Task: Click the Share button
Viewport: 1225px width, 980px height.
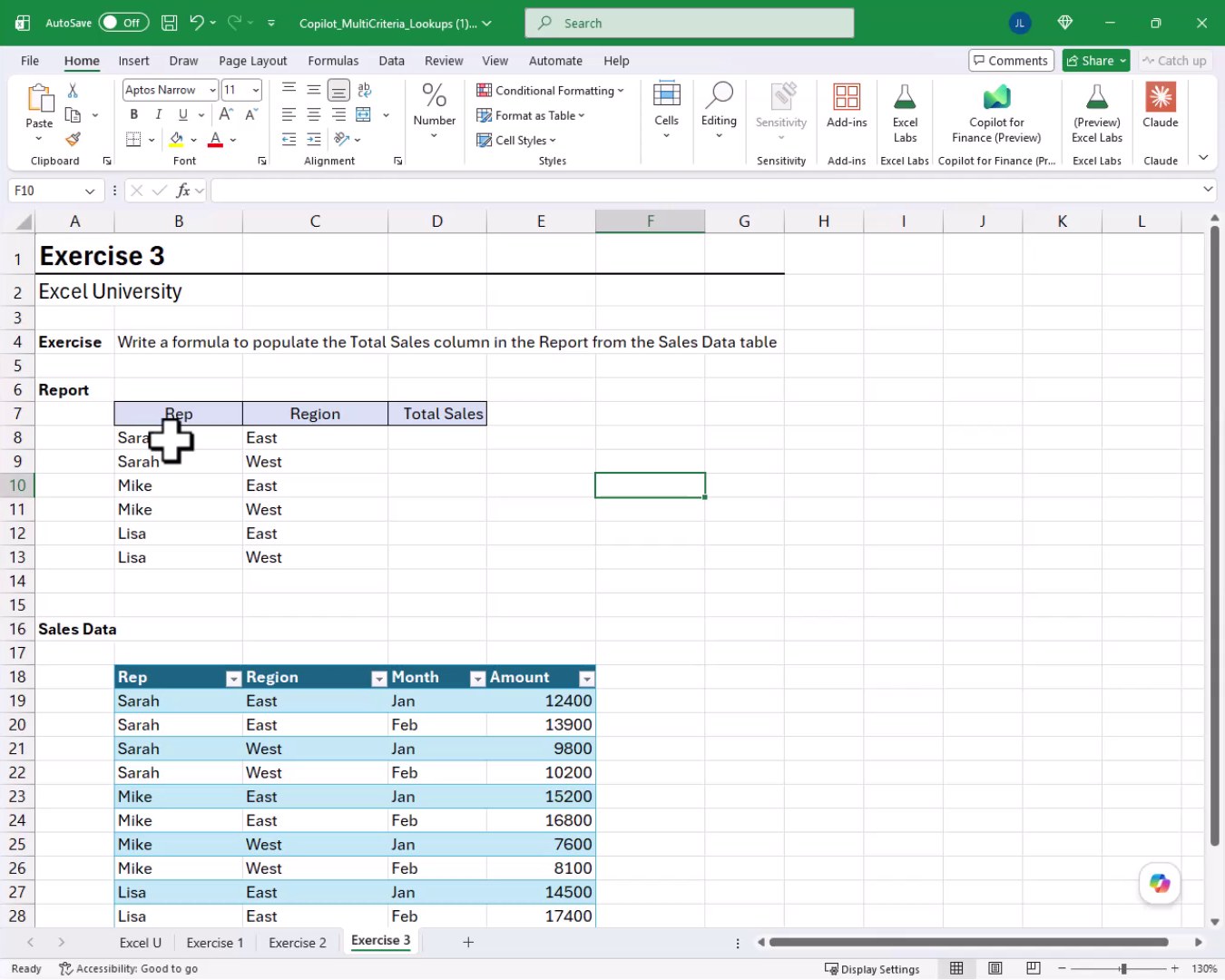Action: (x=1096, y=61)
